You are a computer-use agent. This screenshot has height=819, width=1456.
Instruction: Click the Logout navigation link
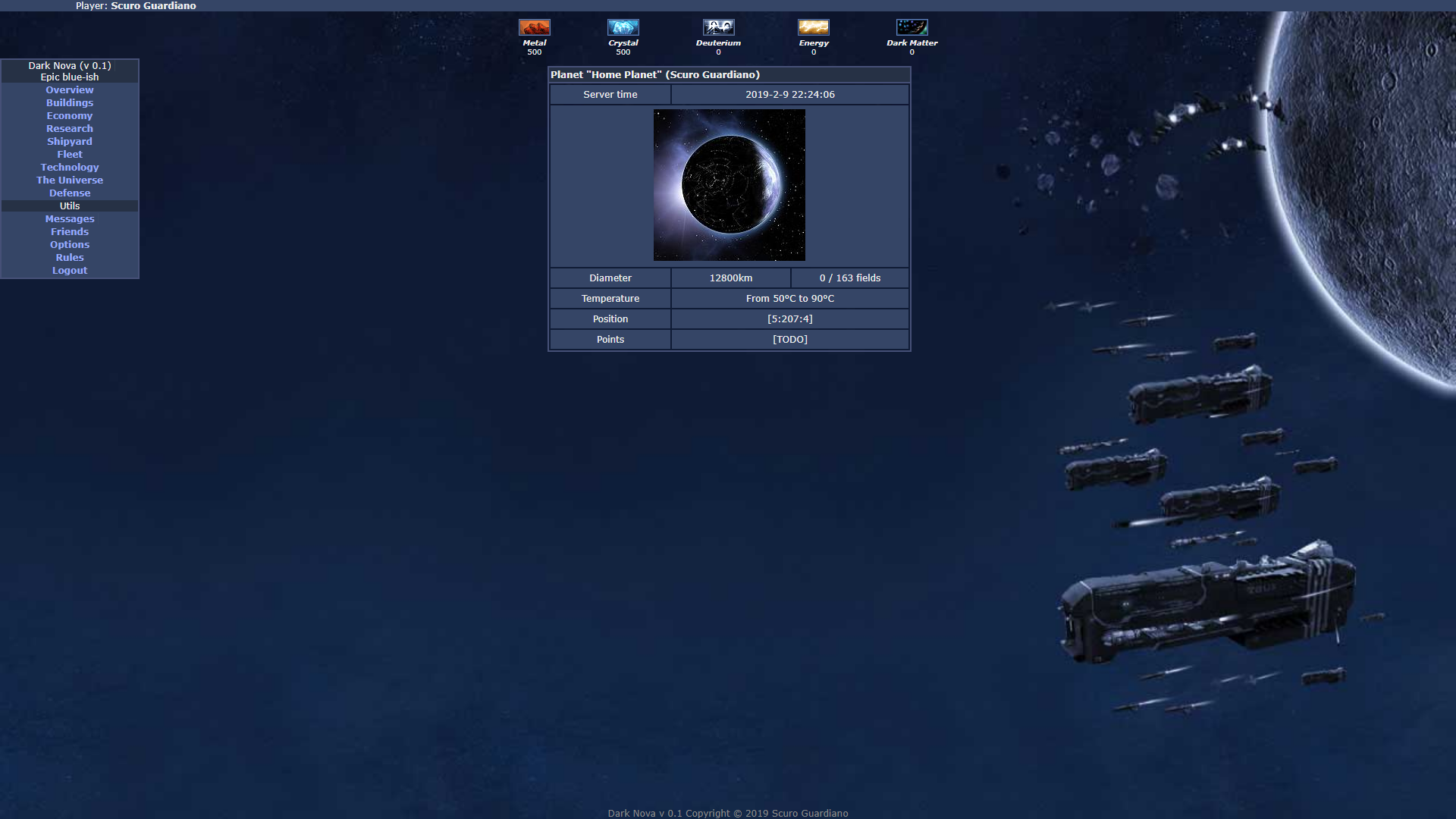click(69, 270)
